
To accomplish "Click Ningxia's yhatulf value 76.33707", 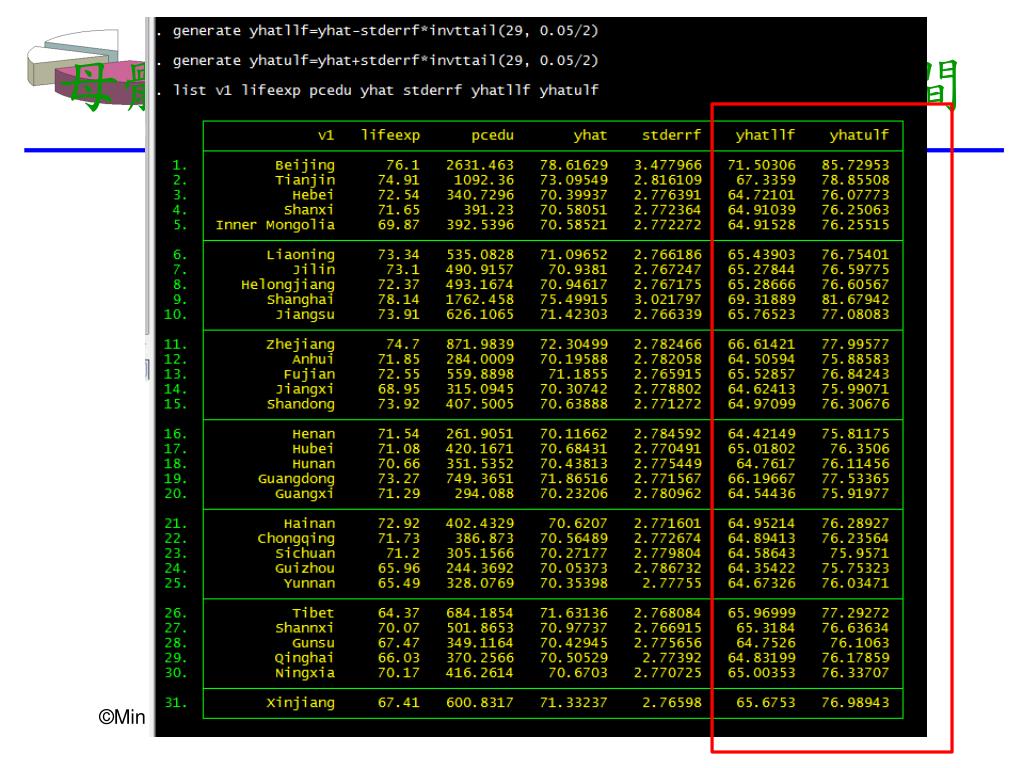I will pyautogui.click(x=855, y=673).
